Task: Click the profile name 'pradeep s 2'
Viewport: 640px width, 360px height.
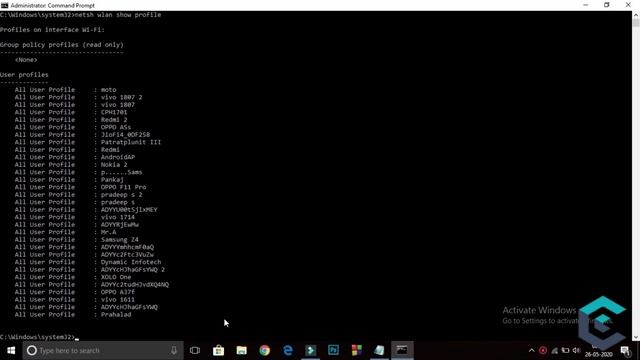Action: (122, 195)
